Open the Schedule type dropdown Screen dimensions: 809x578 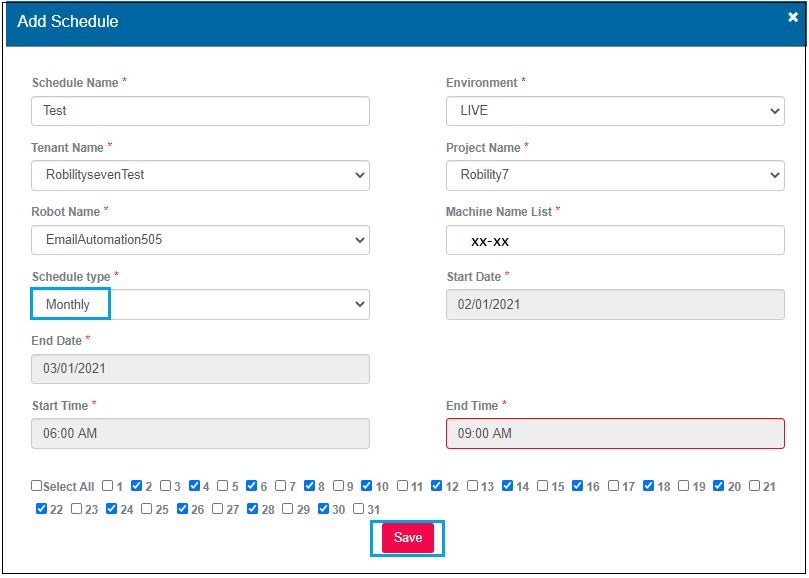pos(200,304)
